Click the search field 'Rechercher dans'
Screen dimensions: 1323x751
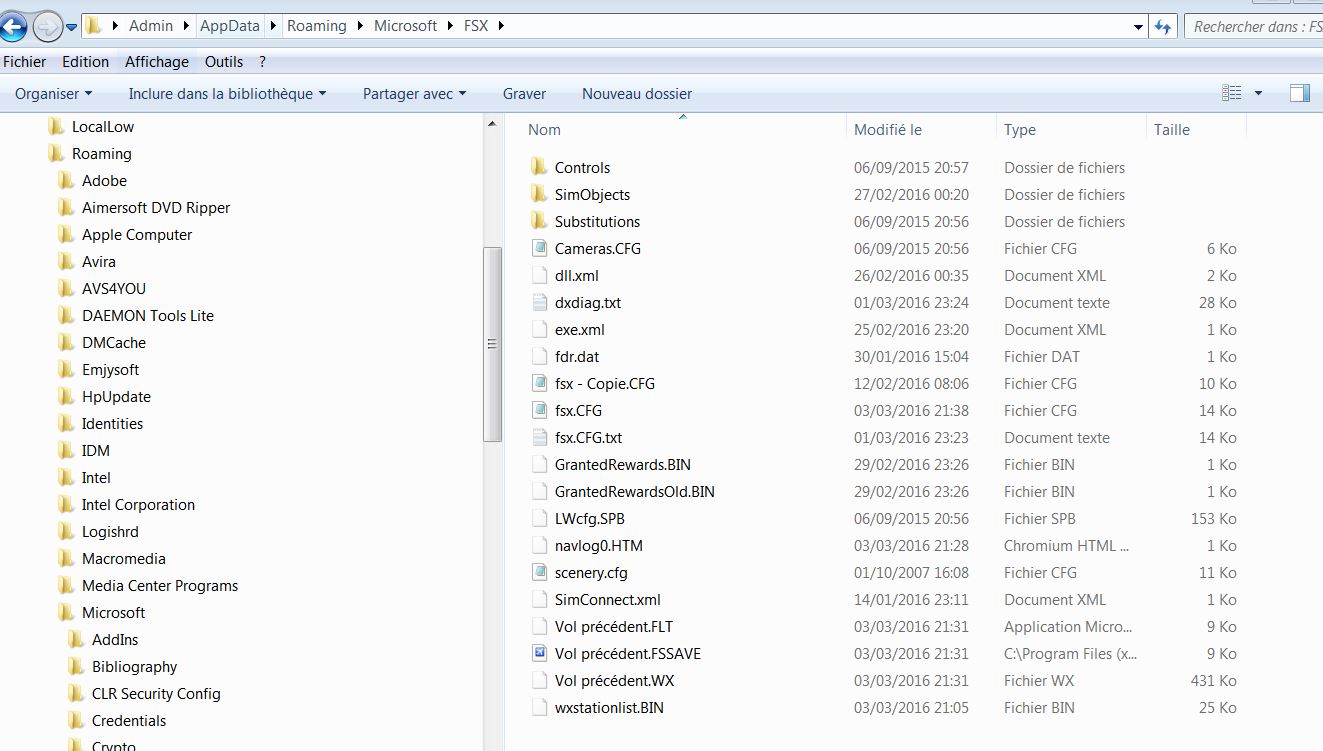1254,27
